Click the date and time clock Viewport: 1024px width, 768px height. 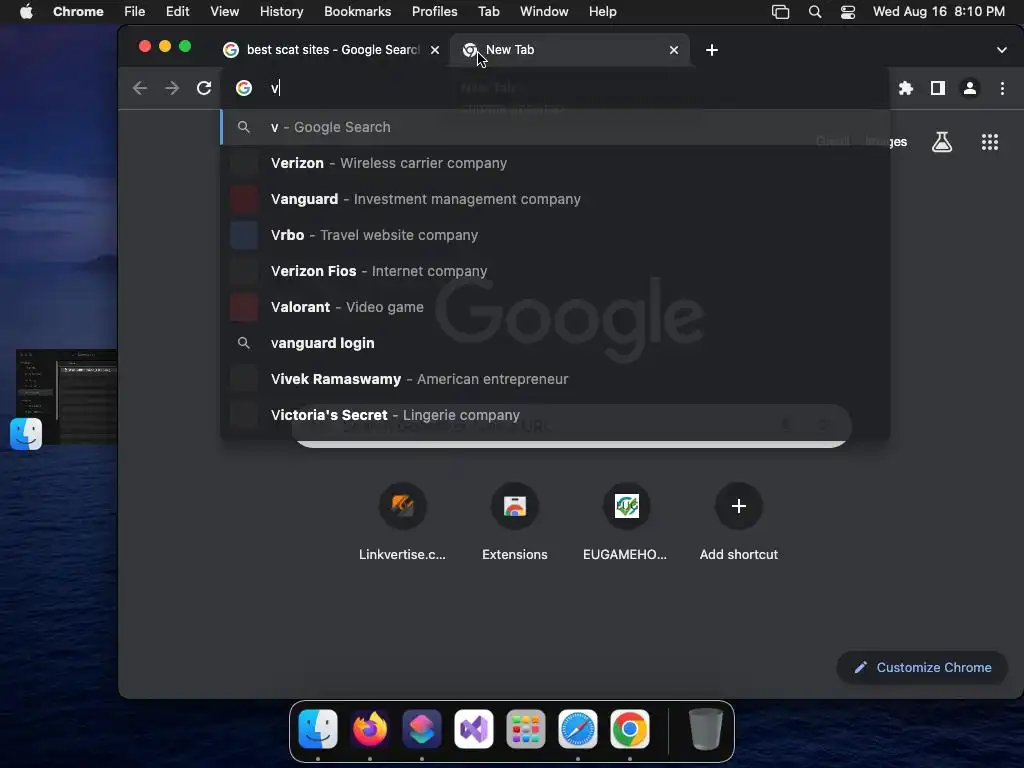[938, 12]
